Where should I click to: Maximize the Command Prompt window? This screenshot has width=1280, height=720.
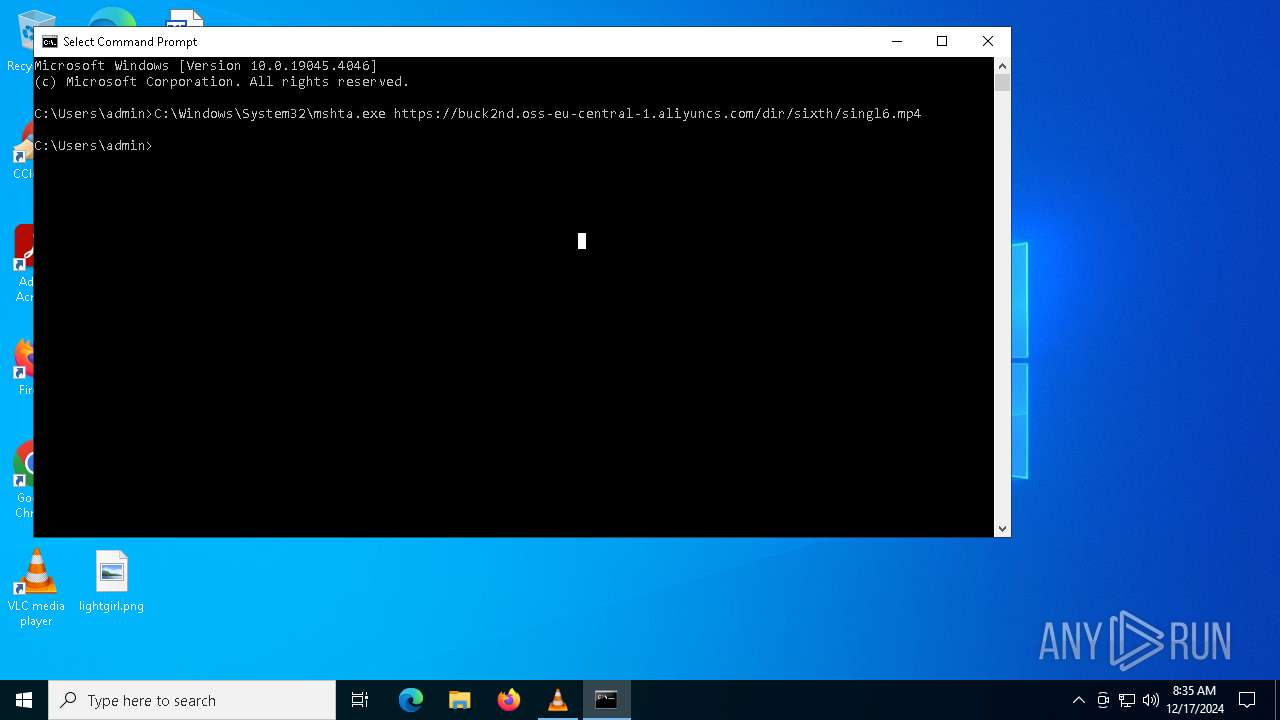[x=942, y=41]
